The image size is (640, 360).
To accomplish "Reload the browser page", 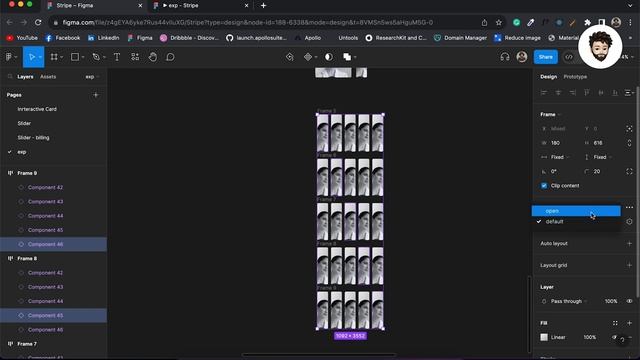I will (x=38, y=22).
